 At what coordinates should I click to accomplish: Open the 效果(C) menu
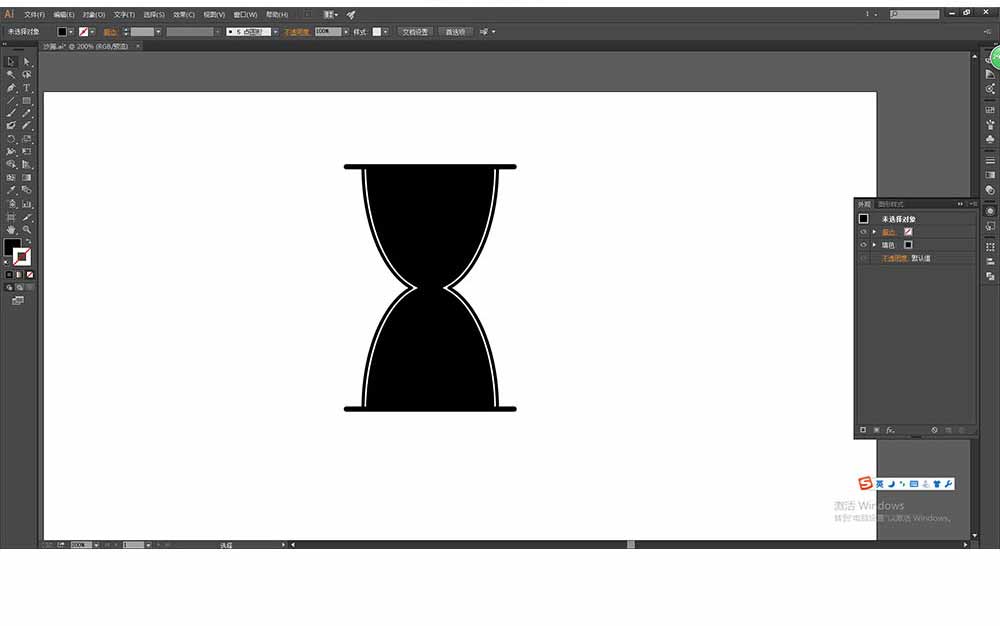click(184, 14)
